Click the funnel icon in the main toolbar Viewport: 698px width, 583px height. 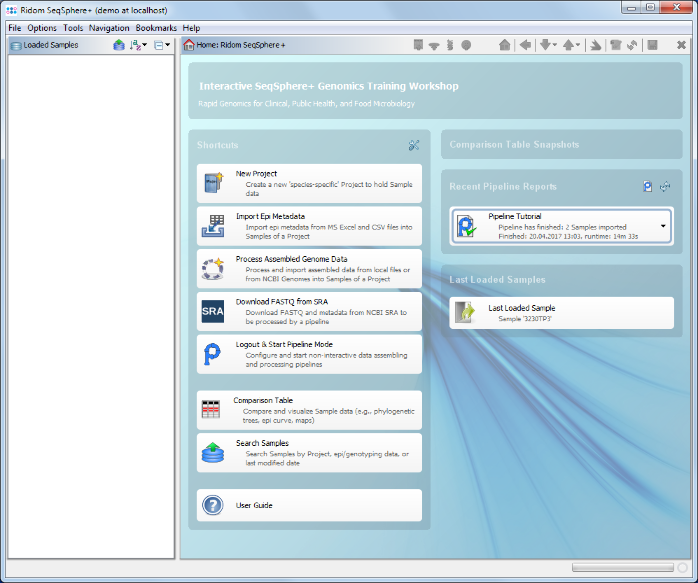[434, 45]
